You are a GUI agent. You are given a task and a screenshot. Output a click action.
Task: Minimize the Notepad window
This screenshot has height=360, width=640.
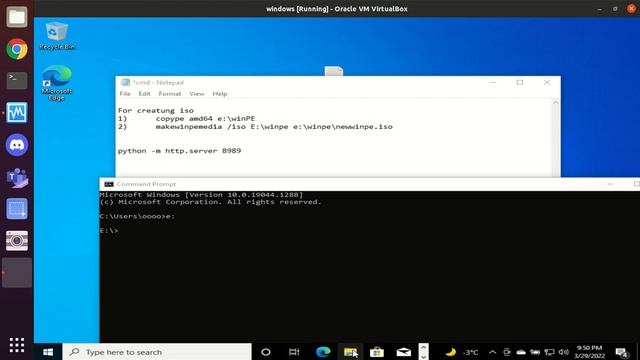493,82
